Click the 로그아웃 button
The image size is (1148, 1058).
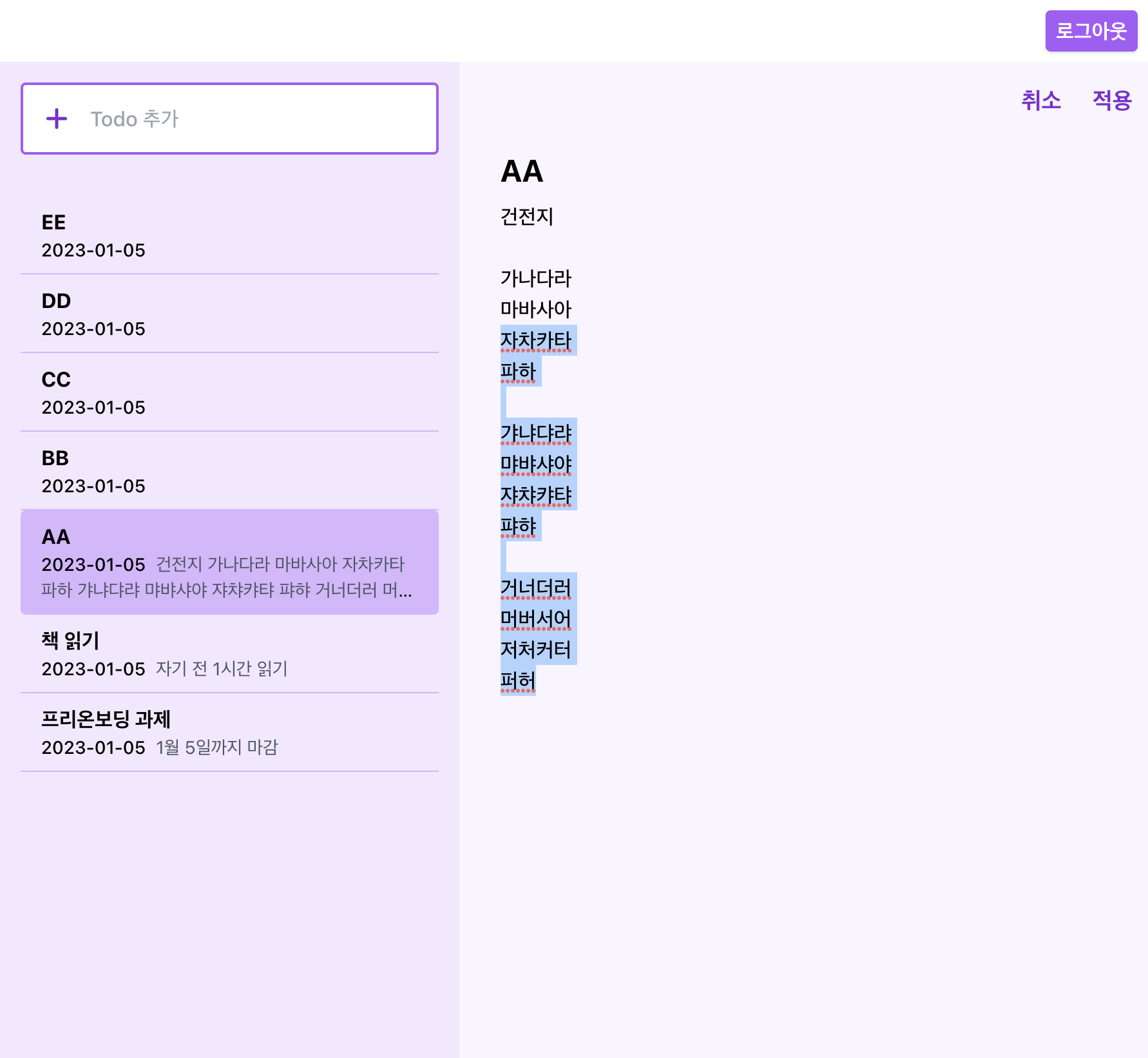click(x=1091, y=31)
